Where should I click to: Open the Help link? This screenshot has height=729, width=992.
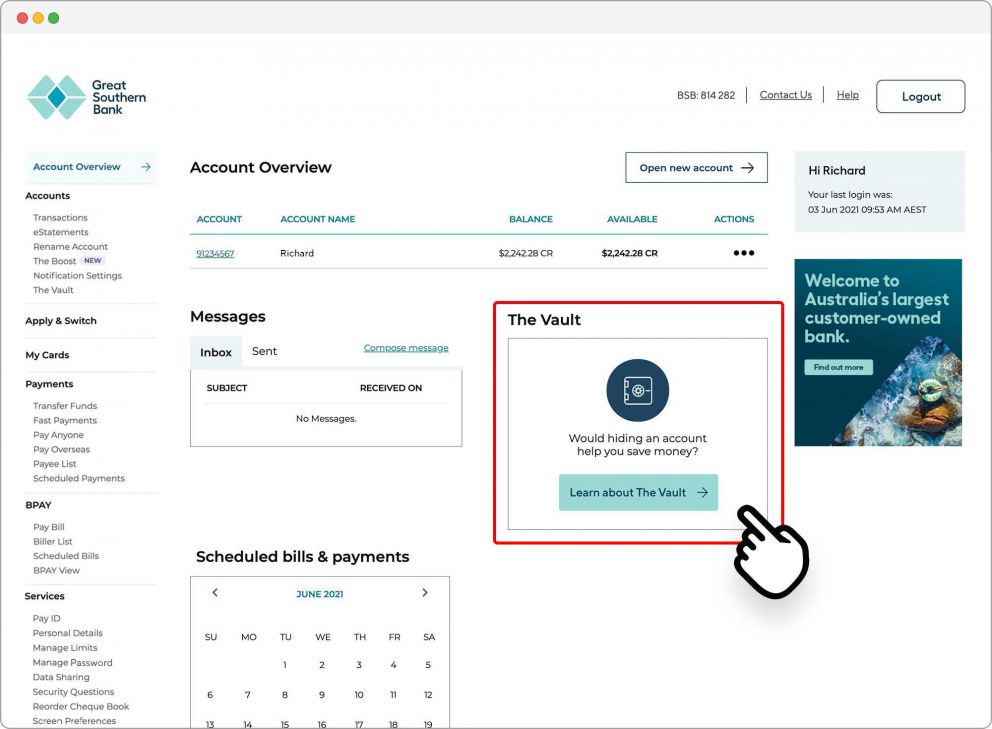click(x=847, y=95)
